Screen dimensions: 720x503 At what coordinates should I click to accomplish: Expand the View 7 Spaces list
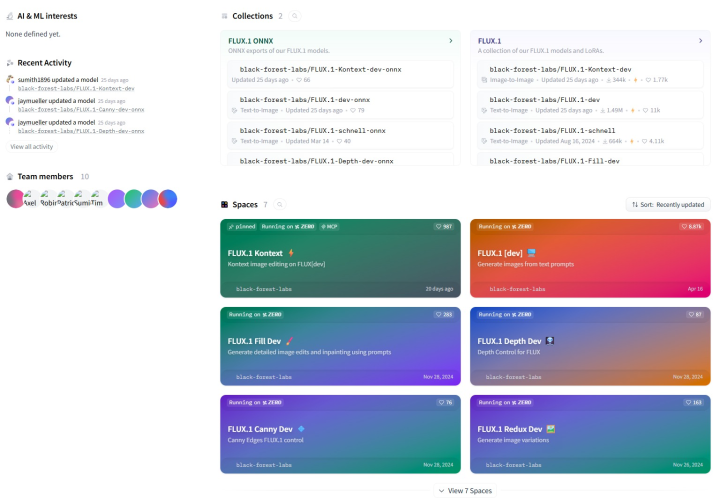pos(465,491)
